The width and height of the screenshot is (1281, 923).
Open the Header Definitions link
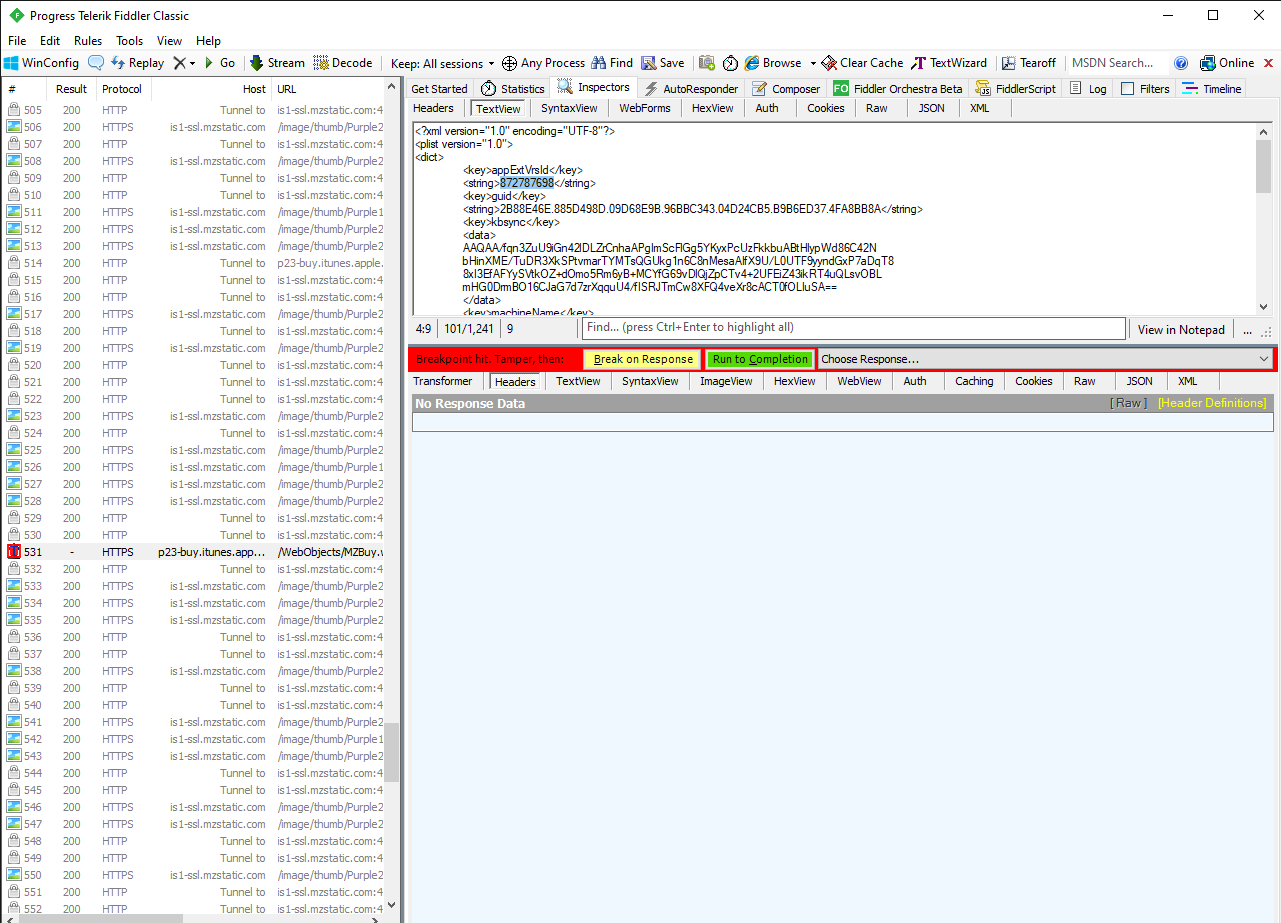point(1212,403)
